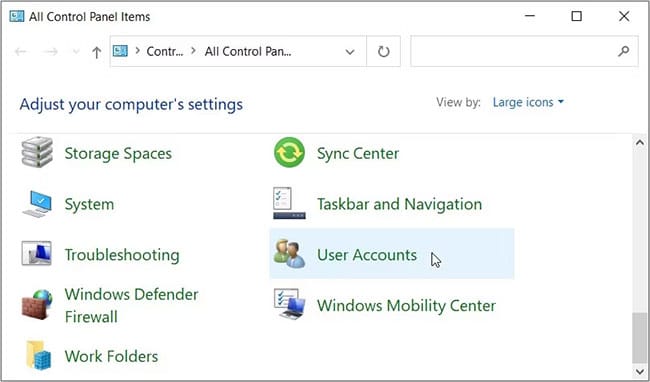Expand the chevron after Contr... breadcrumb

[x=193, y=51]
